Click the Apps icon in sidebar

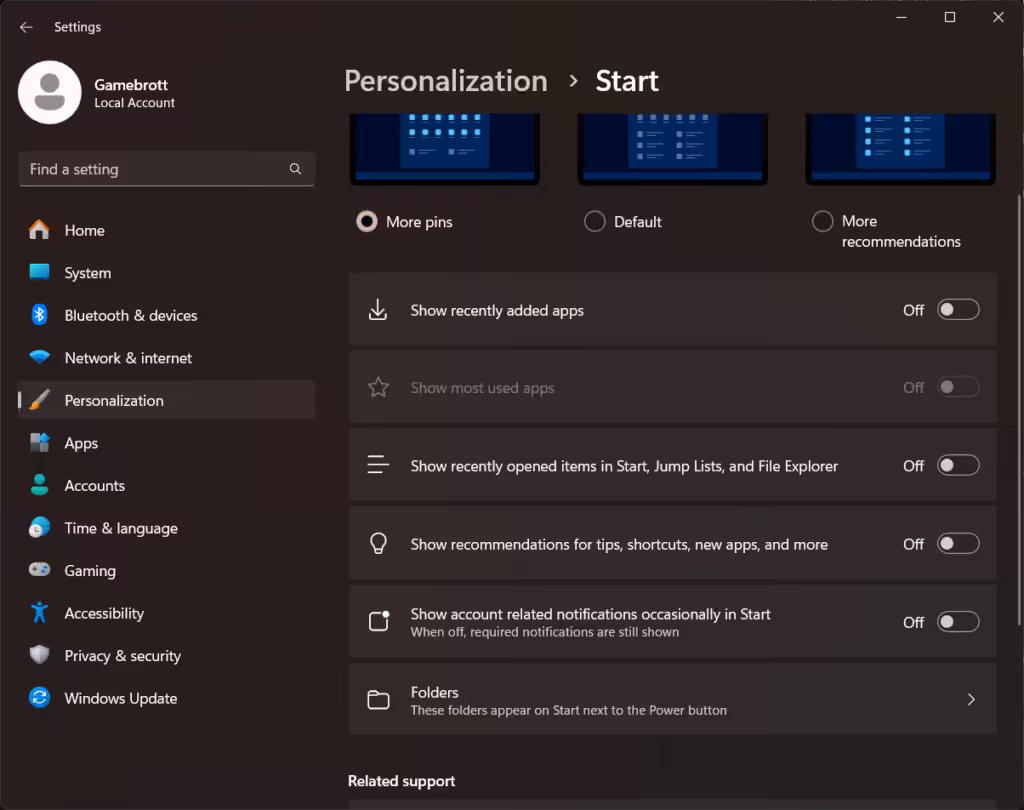click(39, 442)
